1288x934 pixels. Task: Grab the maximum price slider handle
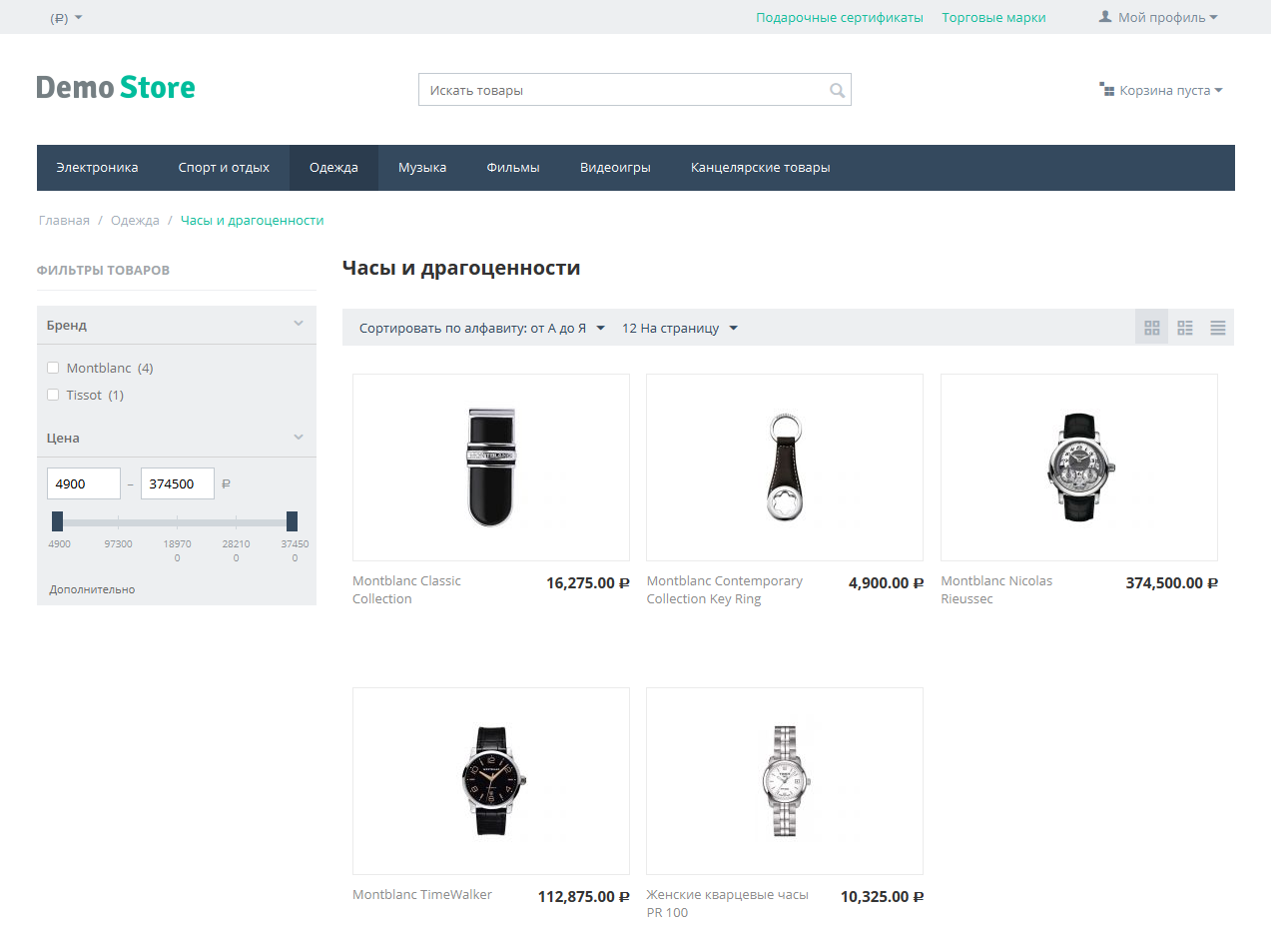point(292,520)
